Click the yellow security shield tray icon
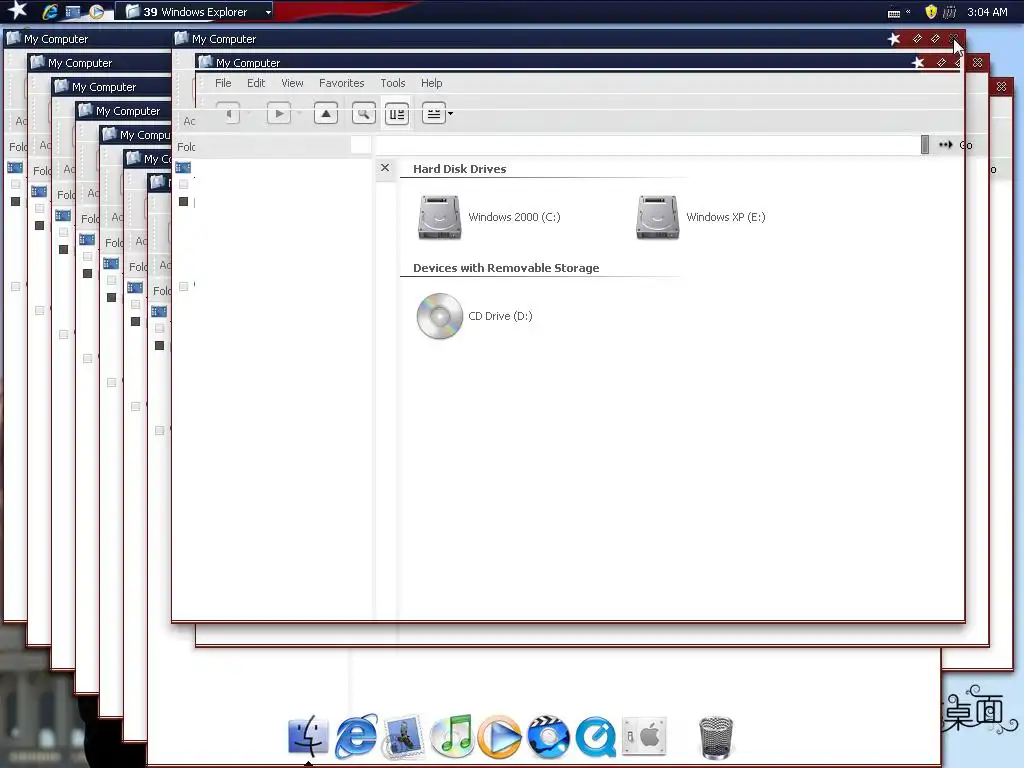This screenshot has height=768, width=1024. click(x=931, y=12)
